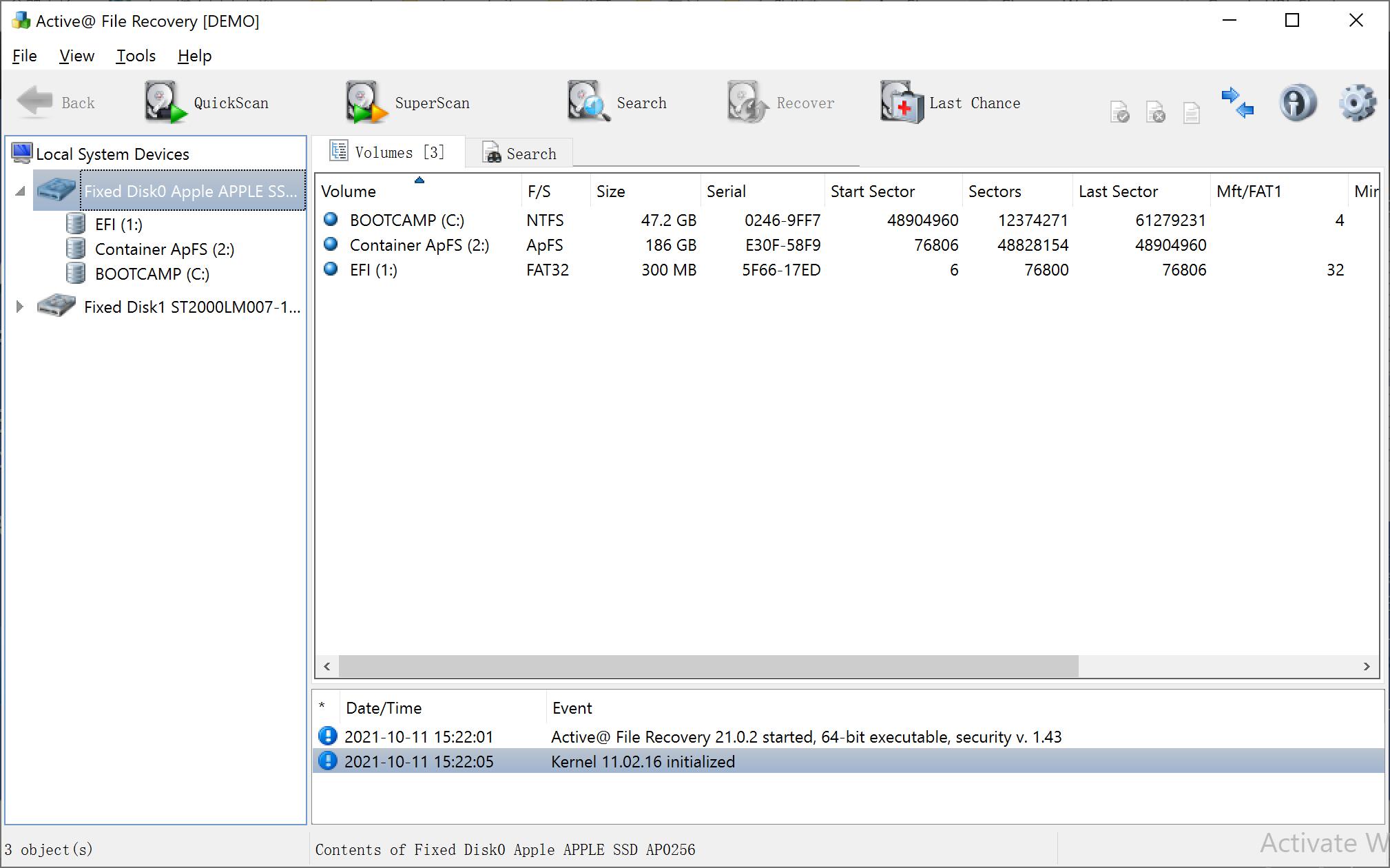The height and width of the screenshot is (868, 1390).
Task: Open the Tools menu
Action: 135,56
